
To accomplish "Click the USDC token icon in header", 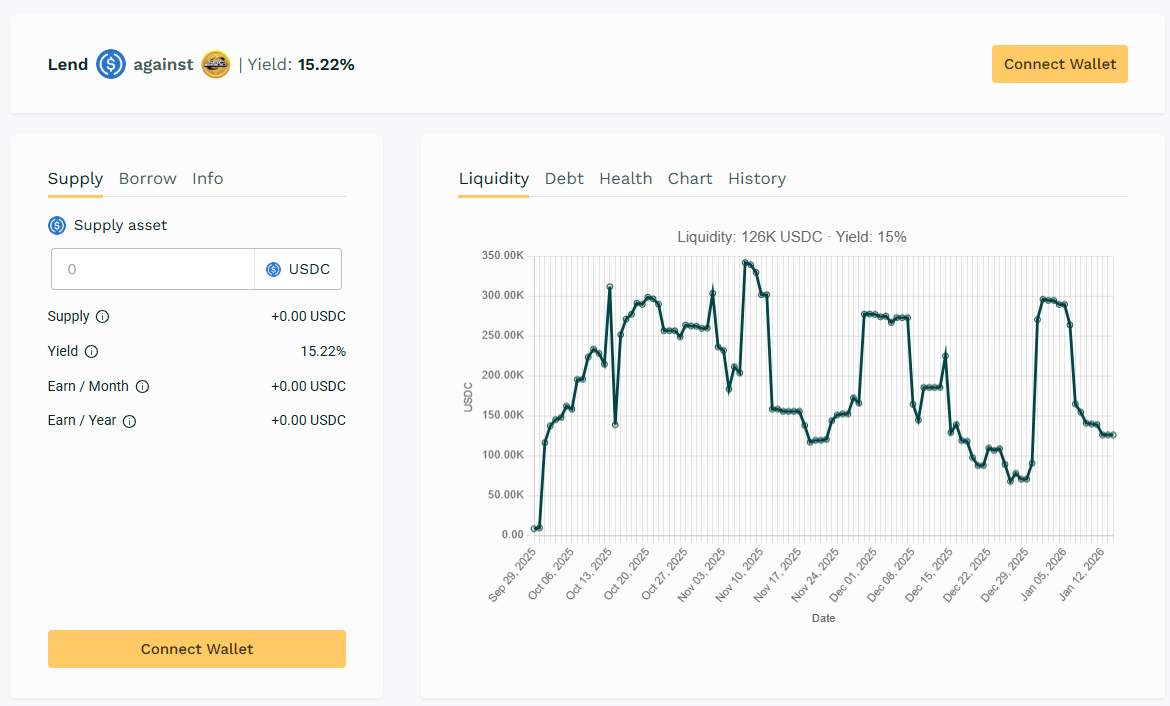I will pyautogui.click(x=111, y=65).
